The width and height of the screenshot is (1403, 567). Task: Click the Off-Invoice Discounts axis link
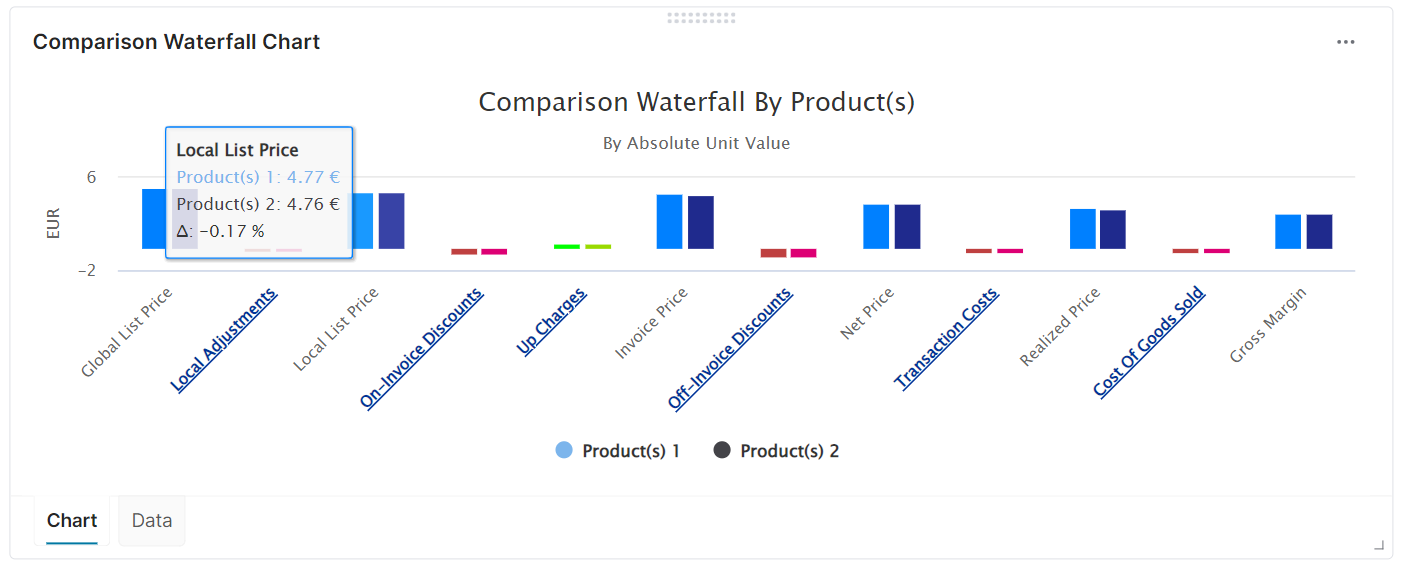click(x=731, y=346)
